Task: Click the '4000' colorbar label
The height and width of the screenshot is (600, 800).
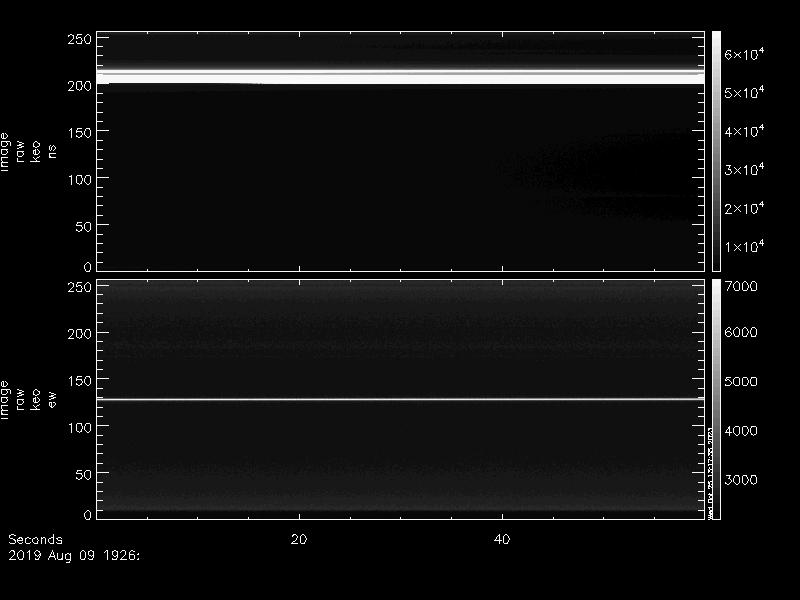Action: [741, 431]
